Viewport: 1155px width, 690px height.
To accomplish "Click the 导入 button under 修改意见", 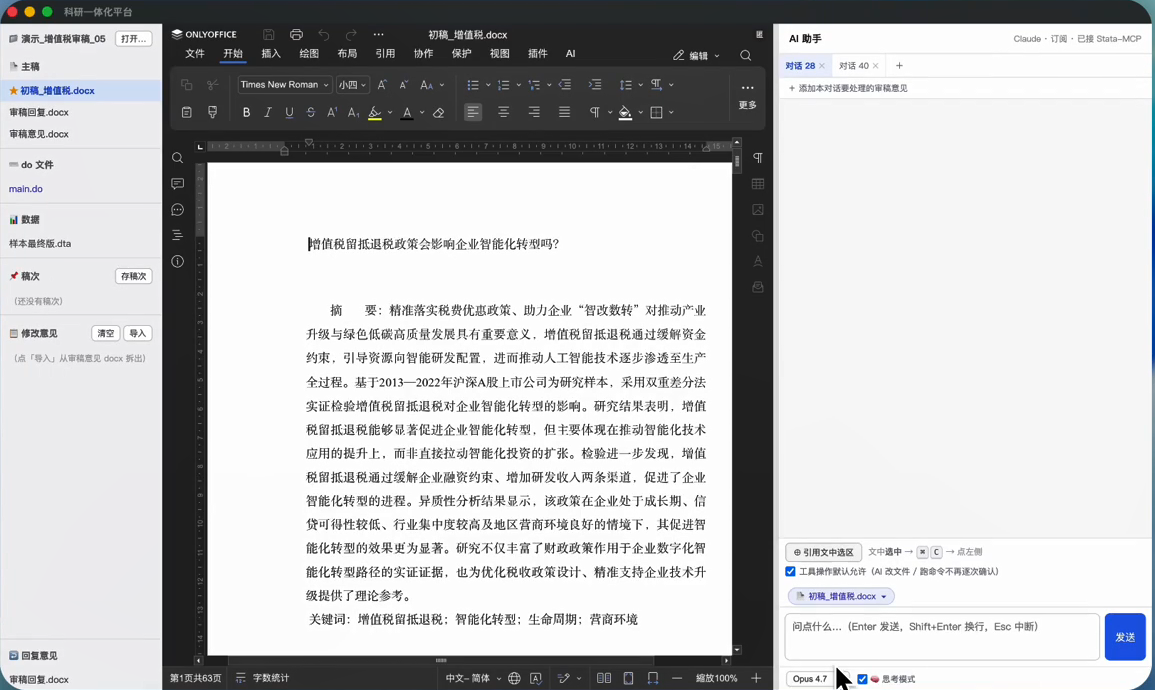I will click(137, 333).
